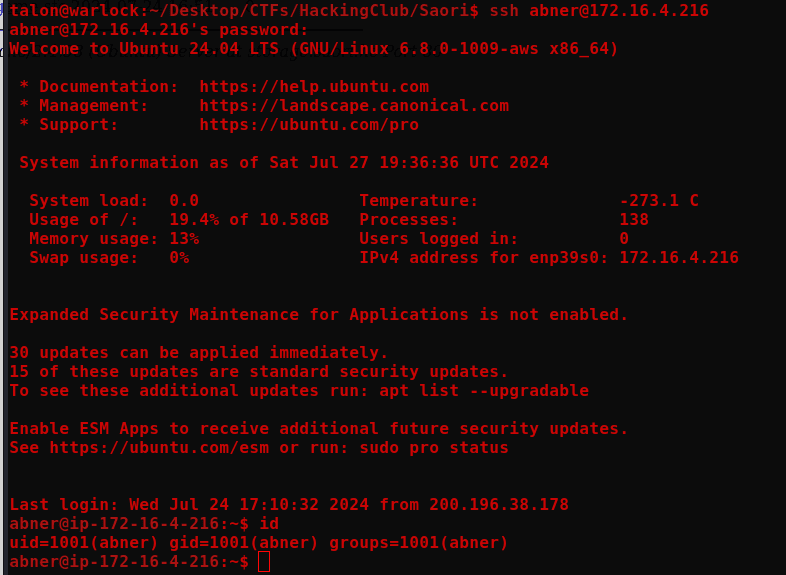Click the last login IP 200.196.38.178

pyautogui.click(x=499, y=505)
